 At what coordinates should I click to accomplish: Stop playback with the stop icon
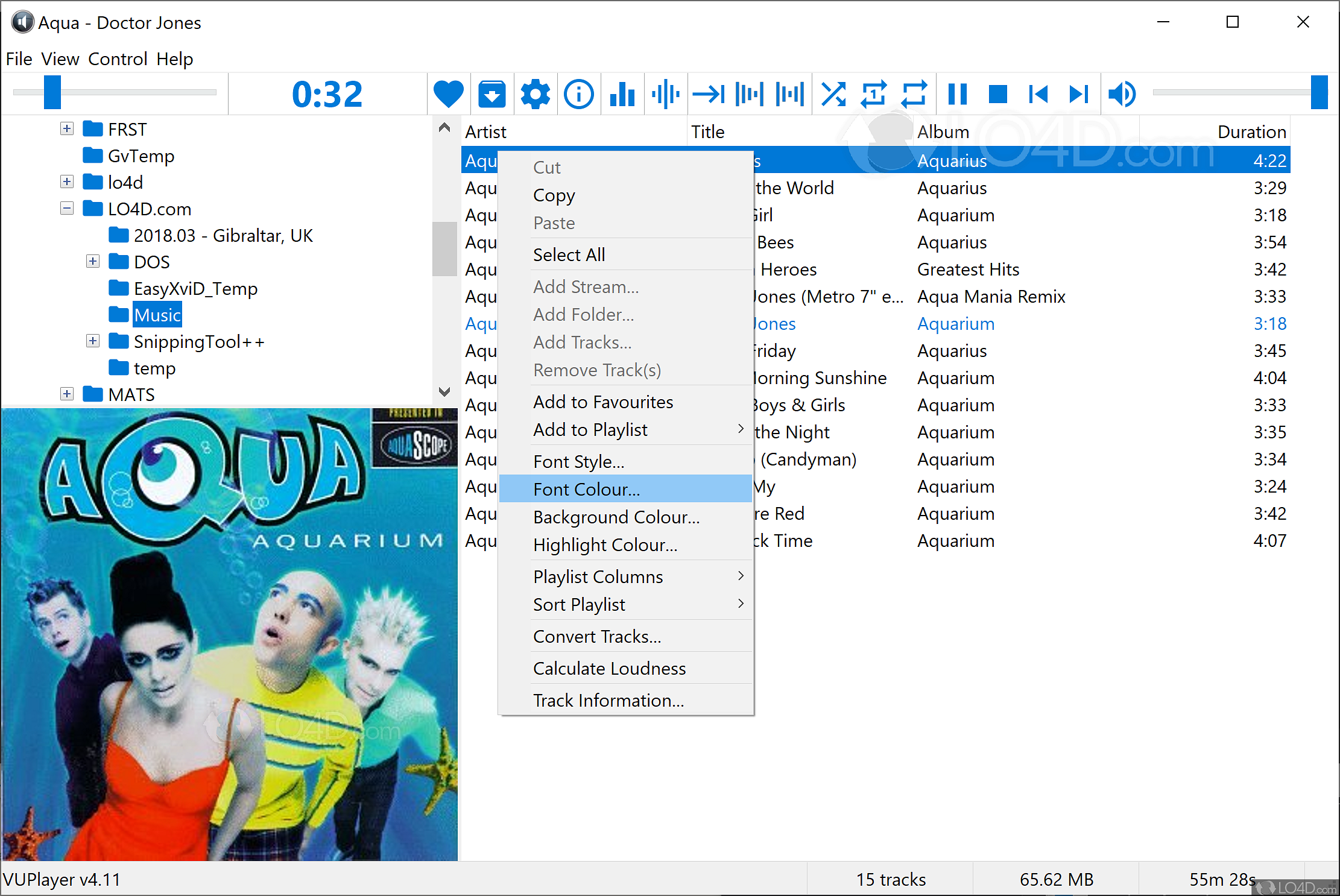(x=998, y=93)
